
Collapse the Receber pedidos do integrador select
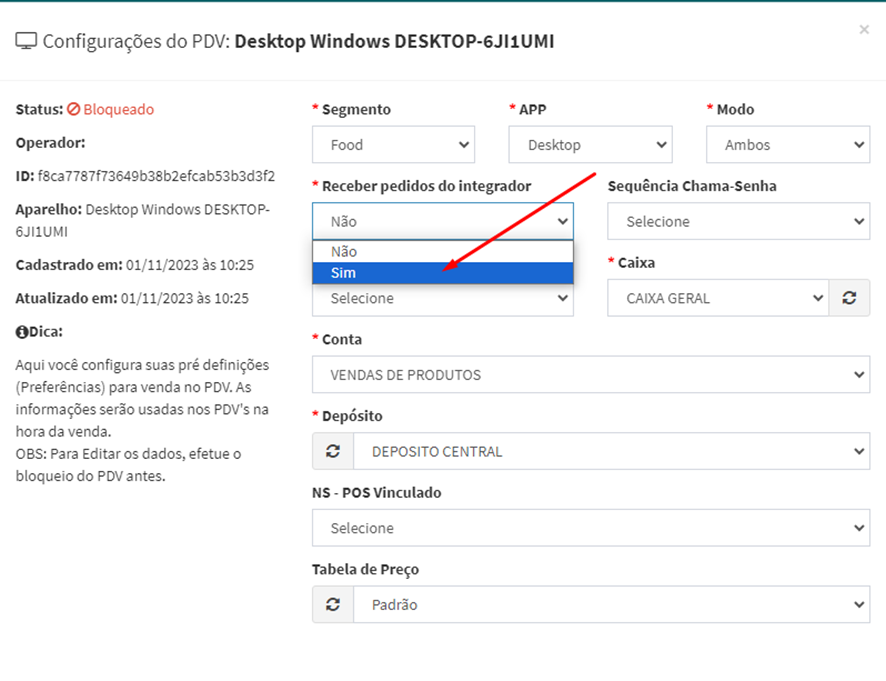coord(442,221)
